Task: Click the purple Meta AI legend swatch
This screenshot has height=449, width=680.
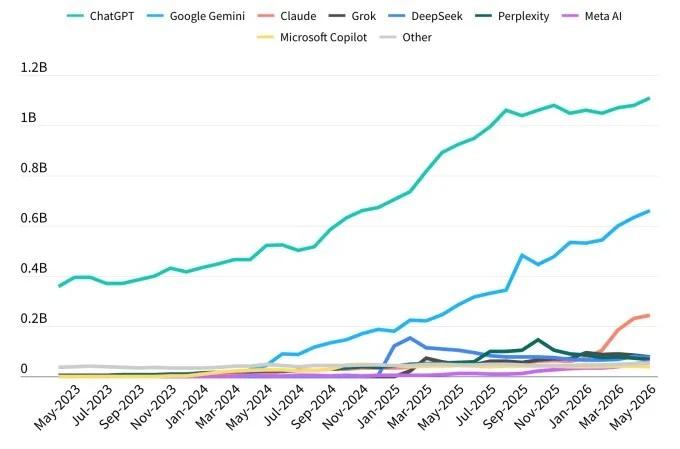Action: [570, 16]
